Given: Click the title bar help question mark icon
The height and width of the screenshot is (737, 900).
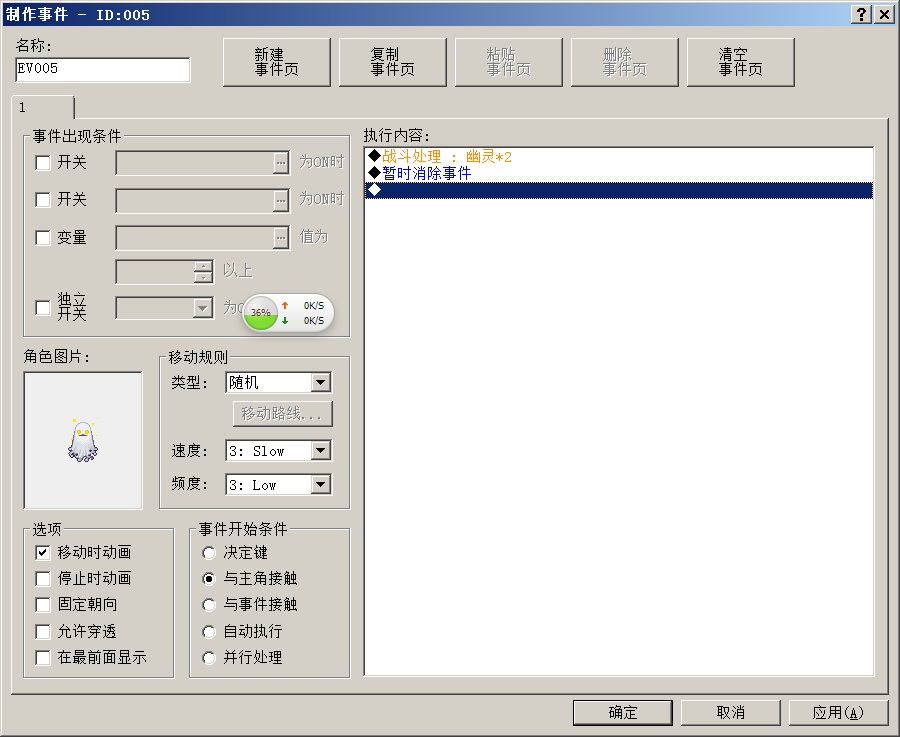Looking at the screenshot, I should tap(861, 14).
